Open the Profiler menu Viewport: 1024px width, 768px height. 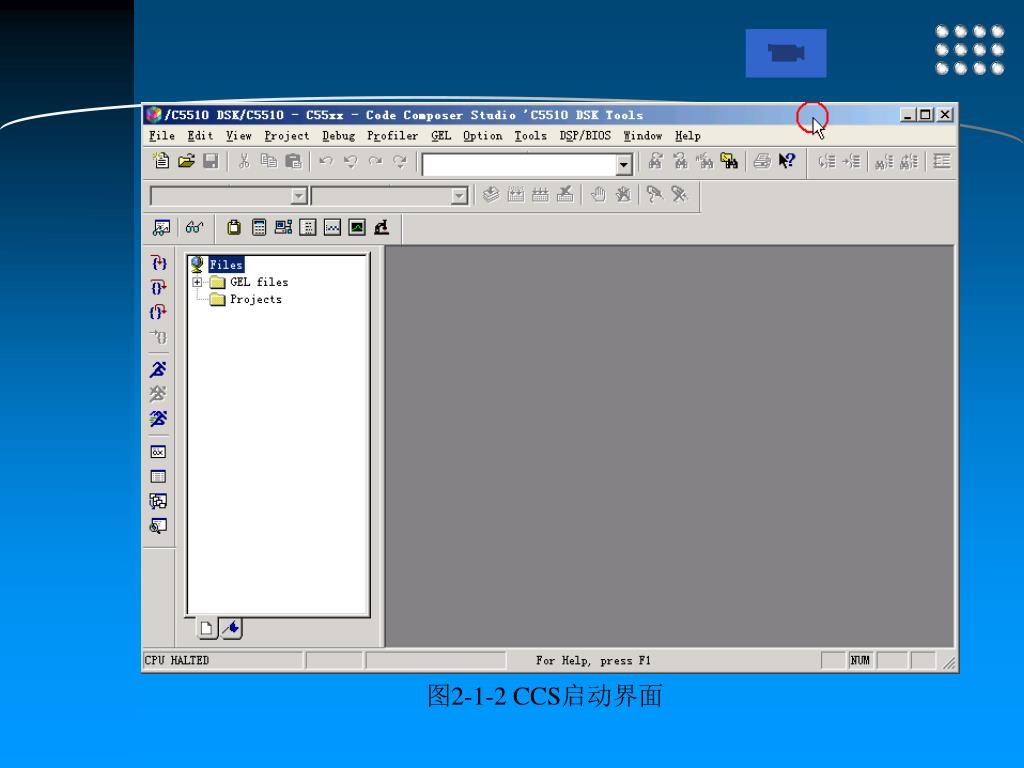[392, 136]
